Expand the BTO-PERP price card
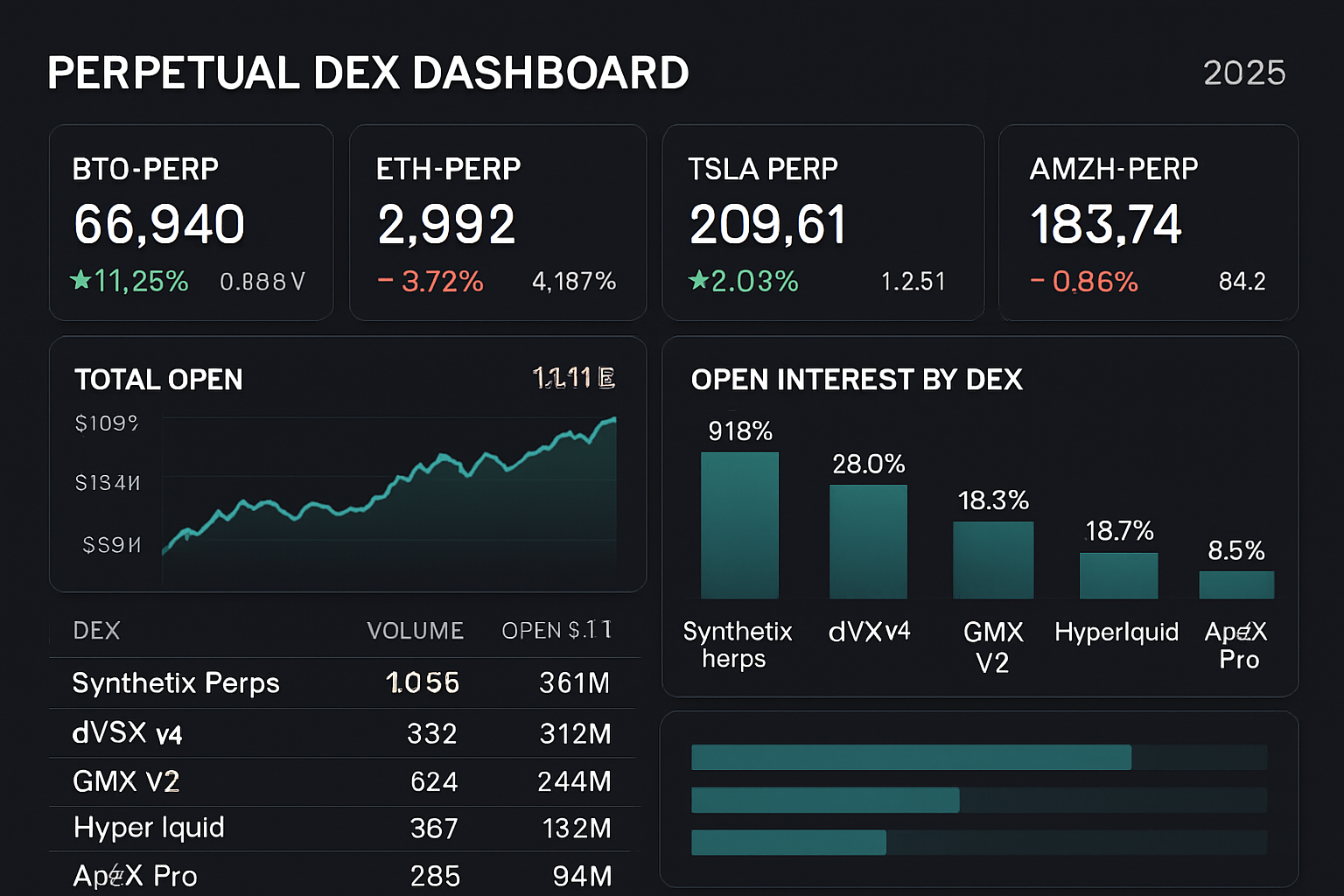This screenshot has width=1344, height=896. (x=191, y=222)
